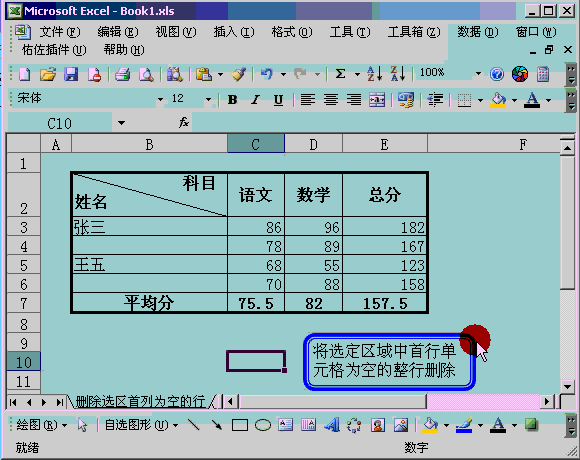
Task: Toggle Underline formatting button
Action: coord(278,100)
